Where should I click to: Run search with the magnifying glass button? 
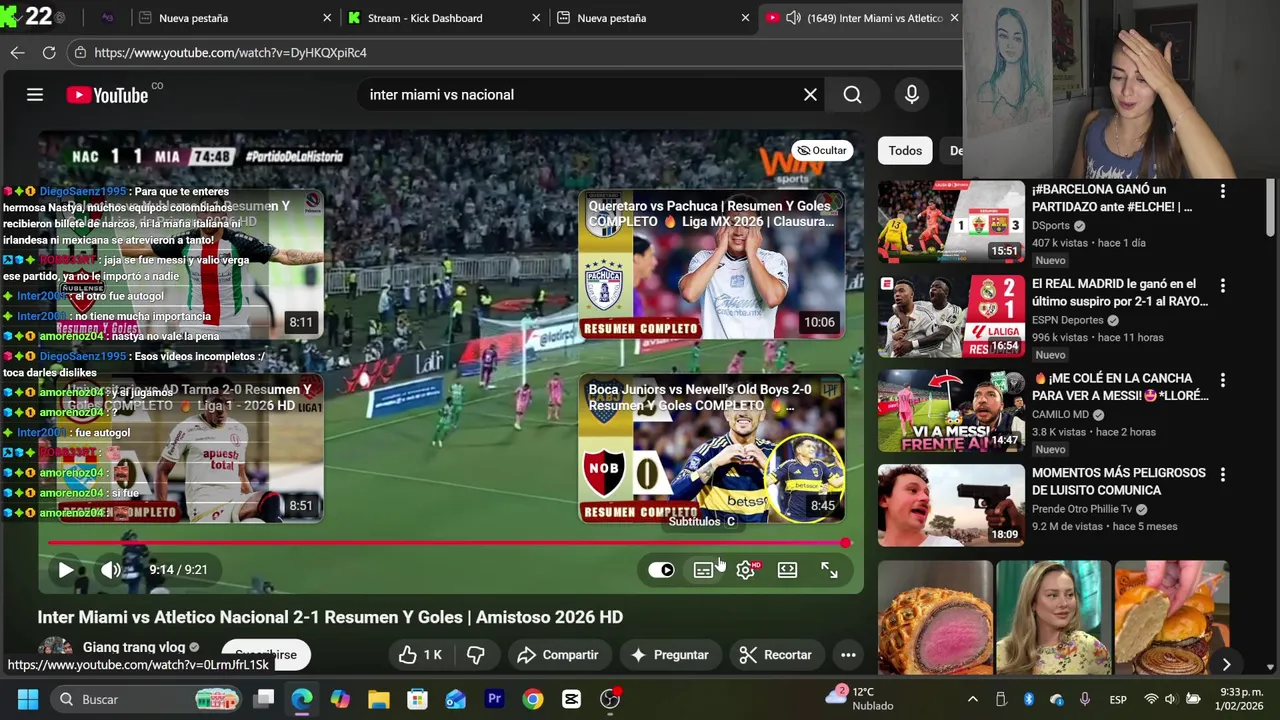click(852, 95)
